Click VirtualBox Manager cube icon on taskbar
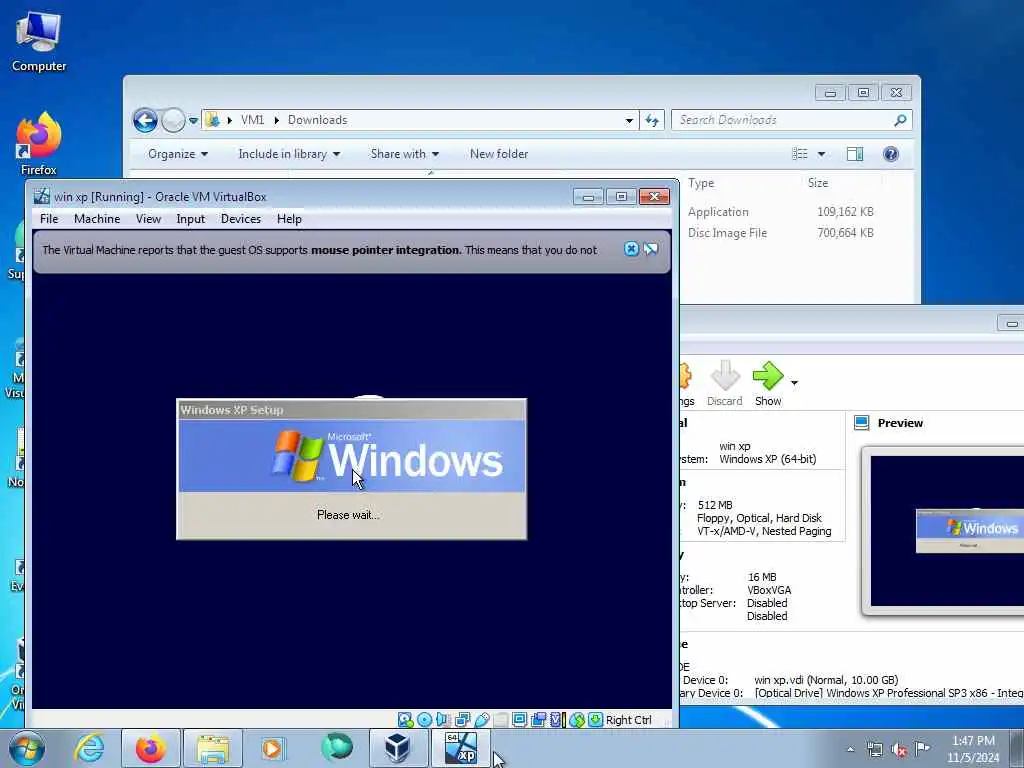1024x768 pixels. (397, 748)
